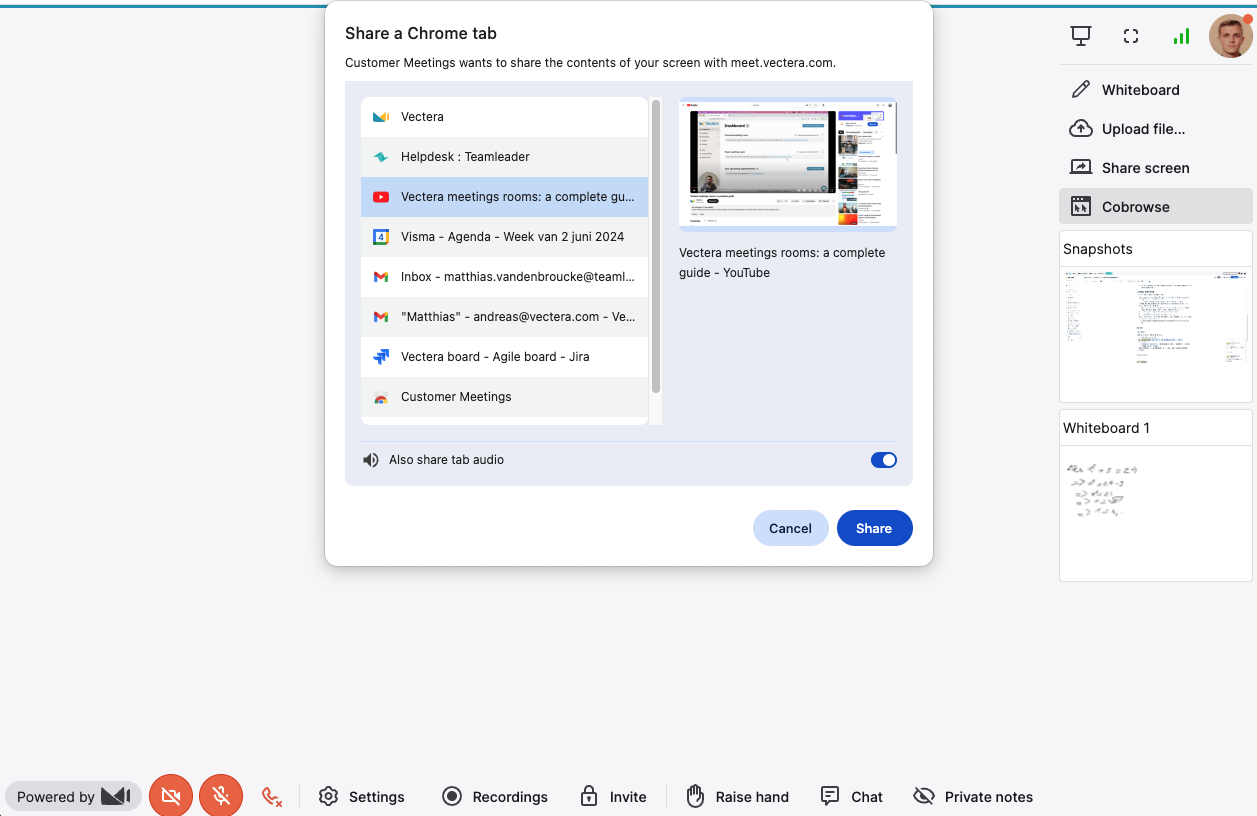The height and width of the screenshot is (816, 1257).
Task: Click the YouTube tab preview thumbnail
Action: pos(788,164)
